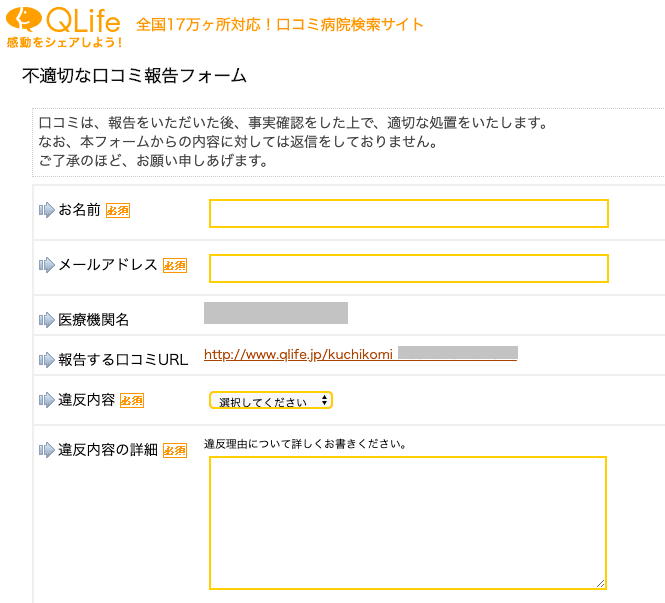Open the 選択してください violation dropdown
Screen dimensions: 665x603
click(x=271, y=400)
